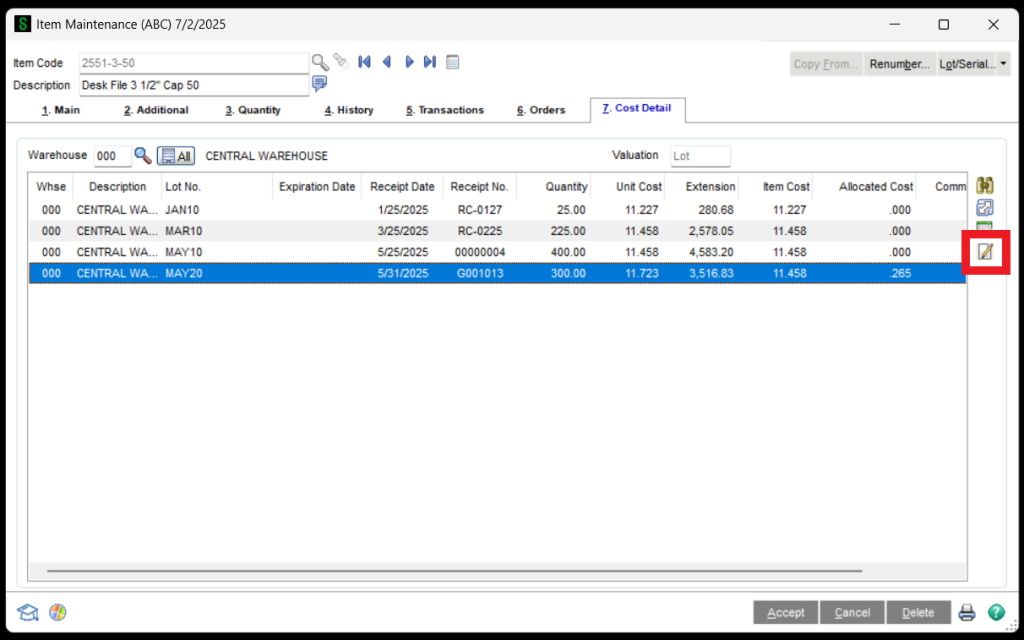Click the Renumber button

click(x=899, y=64)
